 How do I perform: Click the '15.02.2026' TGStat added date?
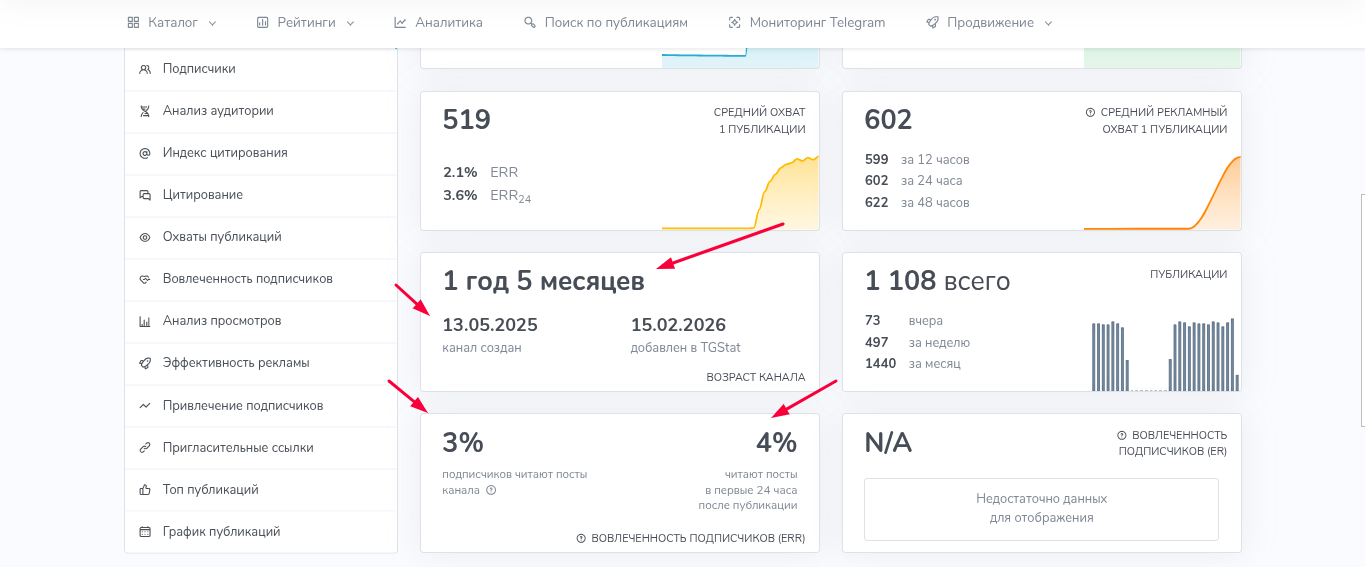pos(678,325)
